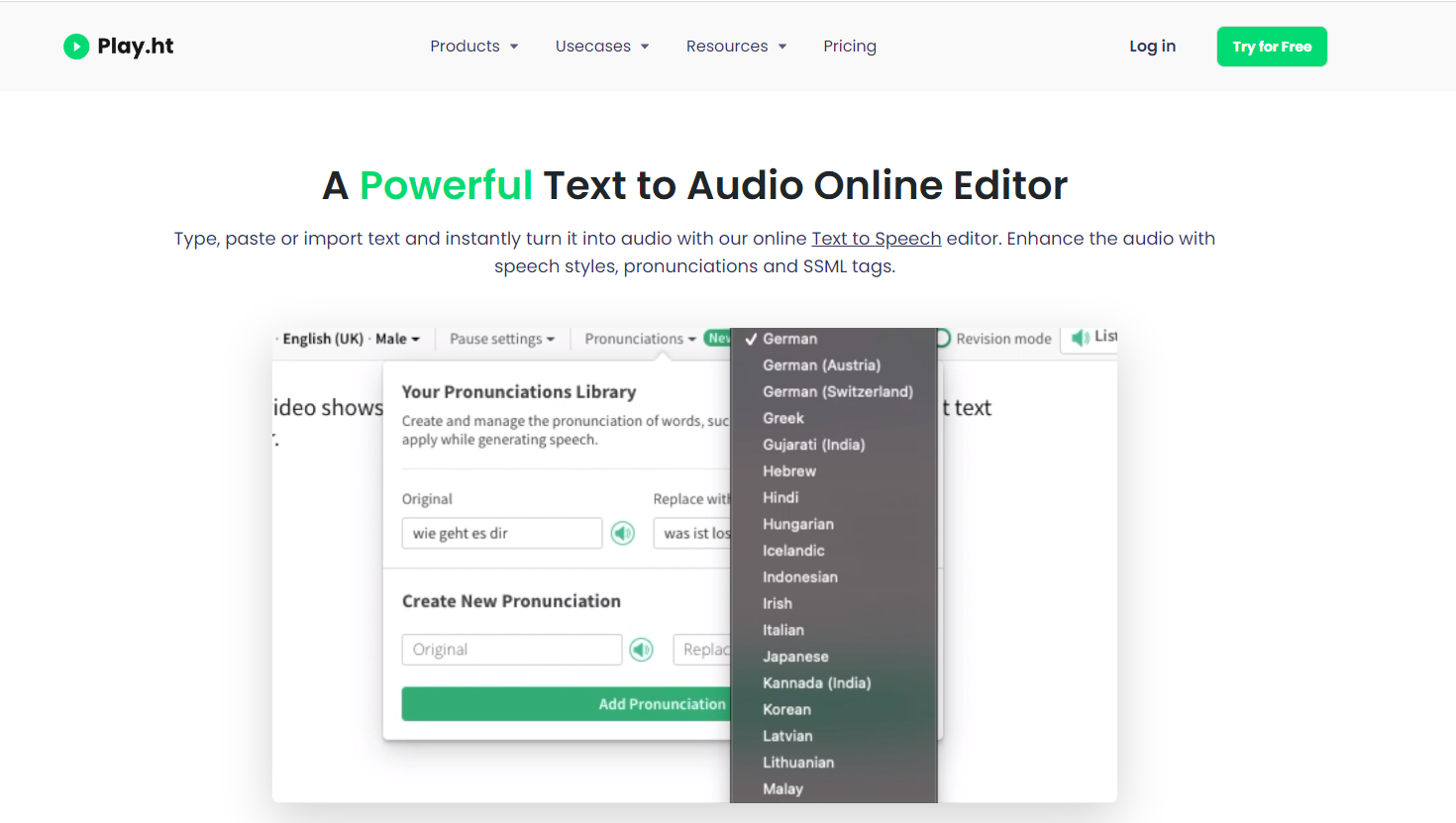Play audio for 'wie geht es dir'

[623, 534]
